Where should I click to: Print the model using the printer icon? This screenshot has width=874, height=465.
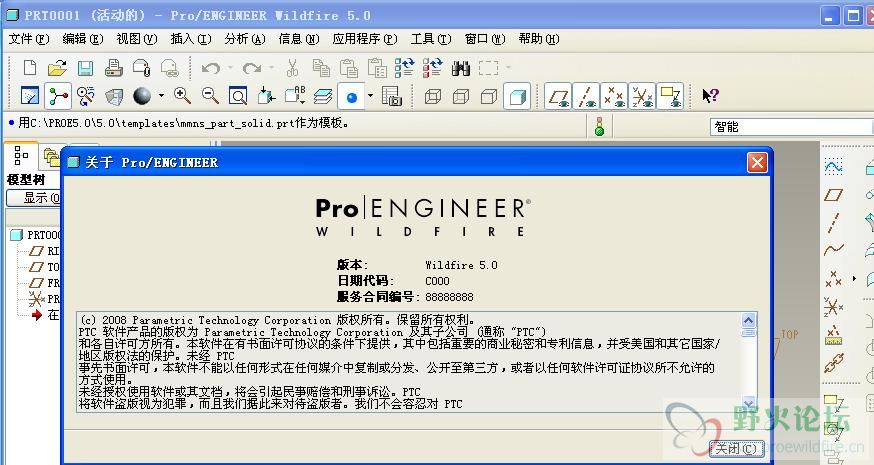pos(113,68)
